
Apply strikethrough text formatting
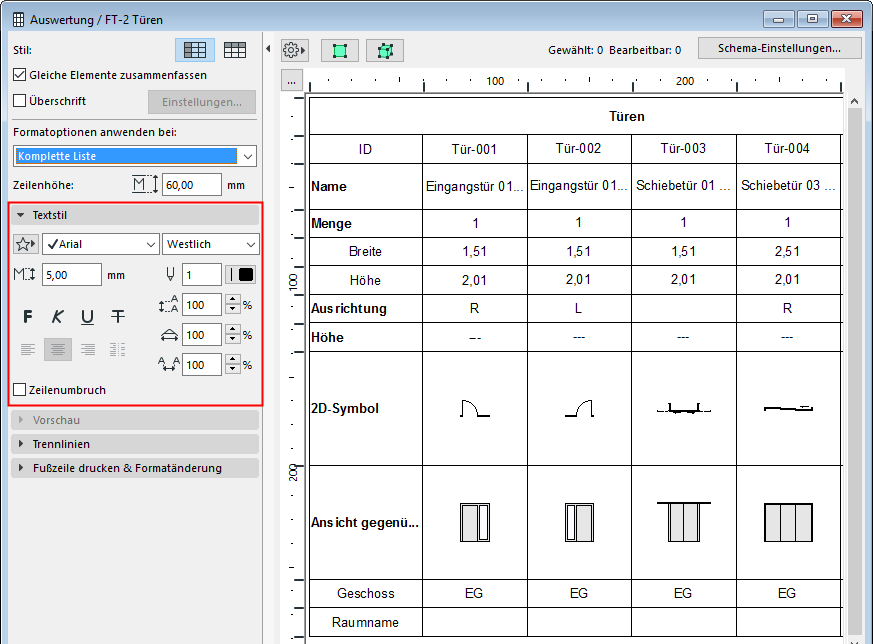click(x=118, y=317)
